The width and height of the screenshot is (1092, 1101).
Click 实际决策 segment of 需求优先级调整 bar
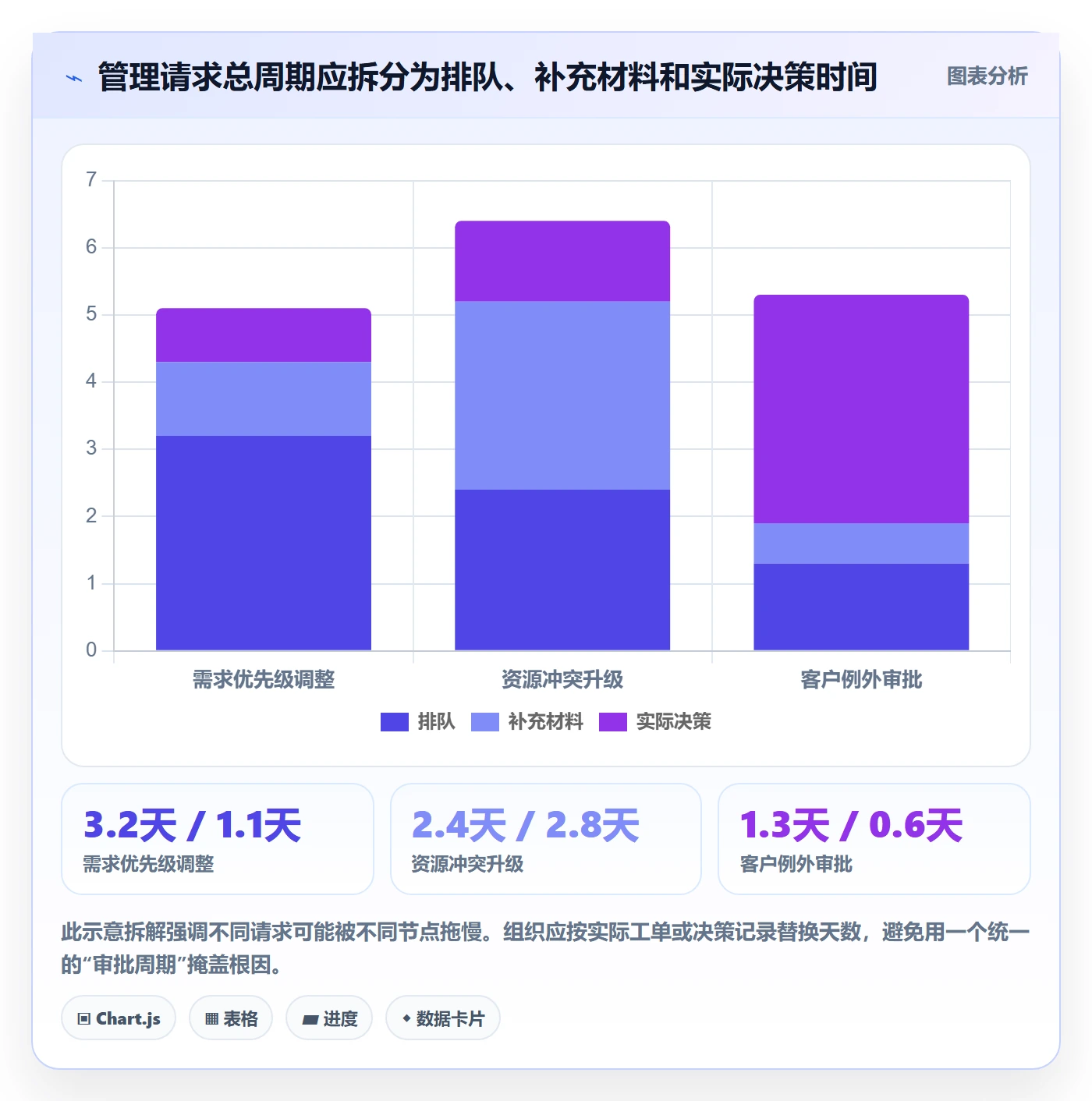click(x=264, y=335)
